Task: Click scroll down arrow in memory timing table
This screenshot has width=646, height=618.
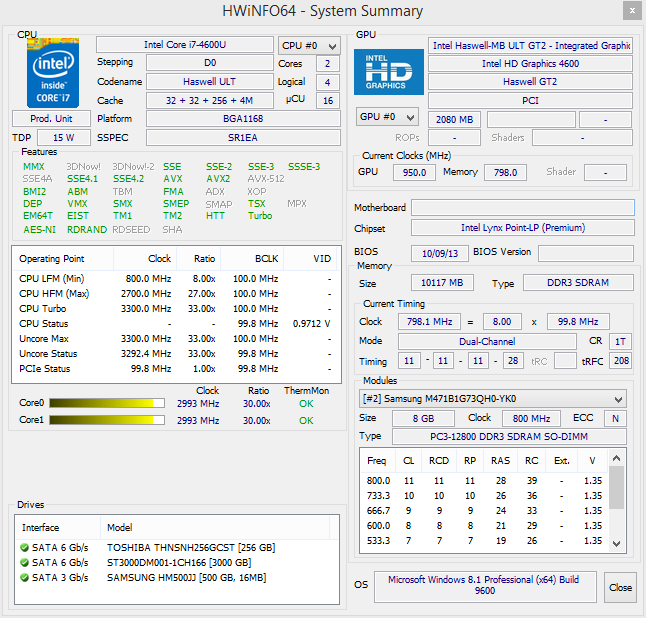Action: (x=616, y=543)
